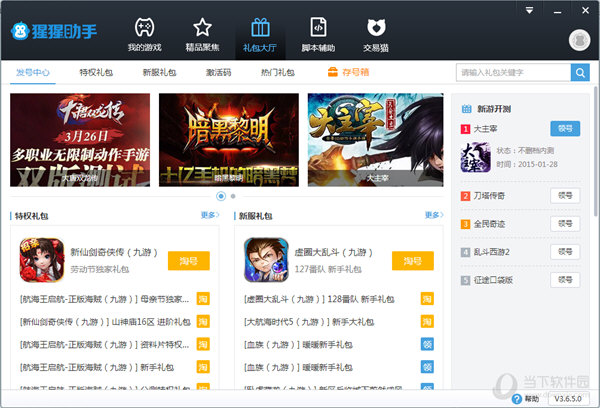This screenshot has width=600, height=408.
Task: Switch to 新服礼包 tab
Action: point(160,72)
